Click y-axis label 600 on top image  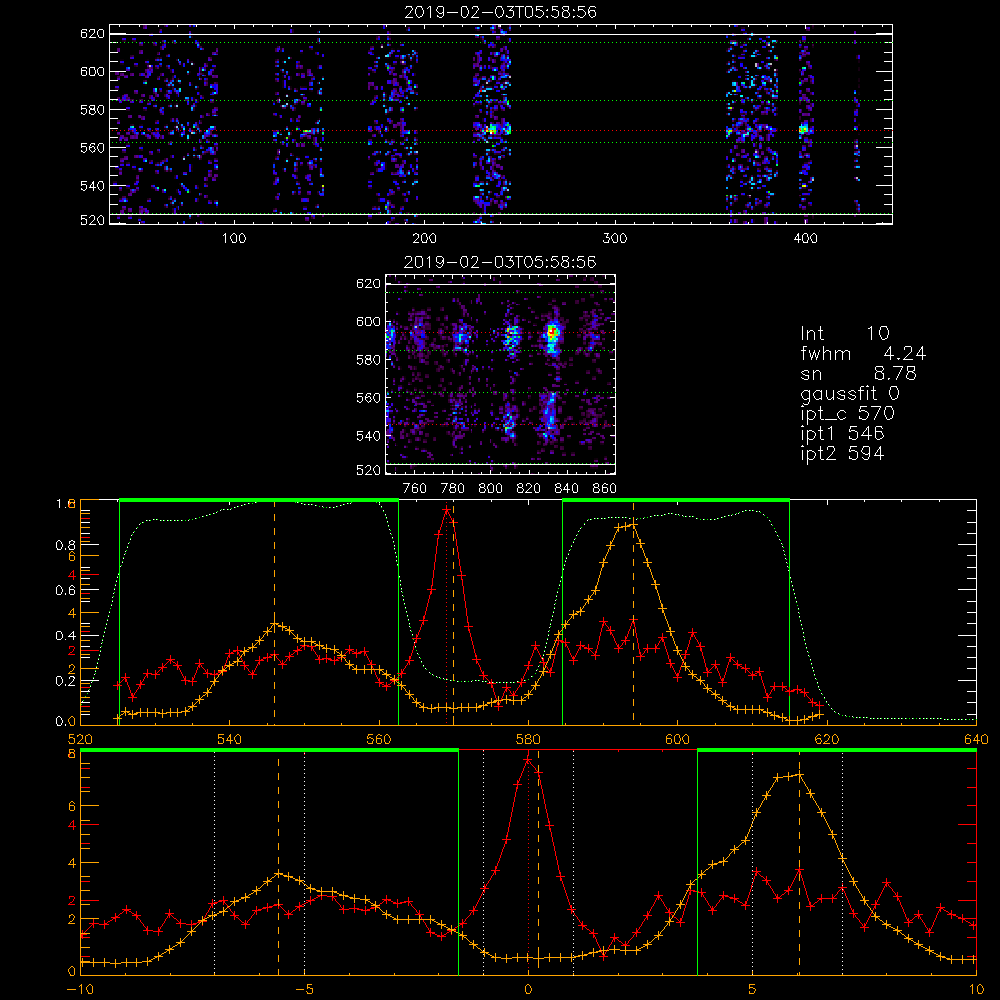(x=92, y=71)
